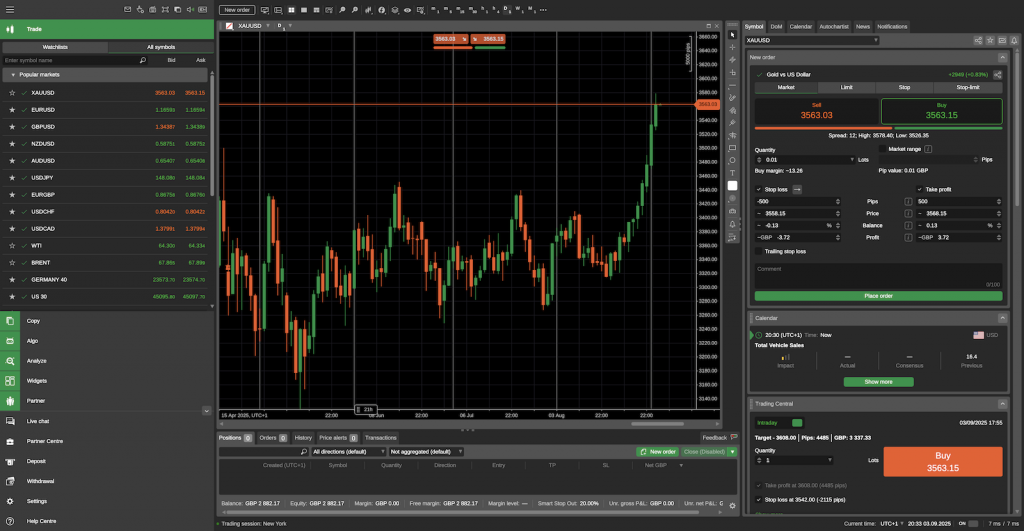Click New order button in top toolbar
Screen dimensions: 1024x531
coord(236,10)
